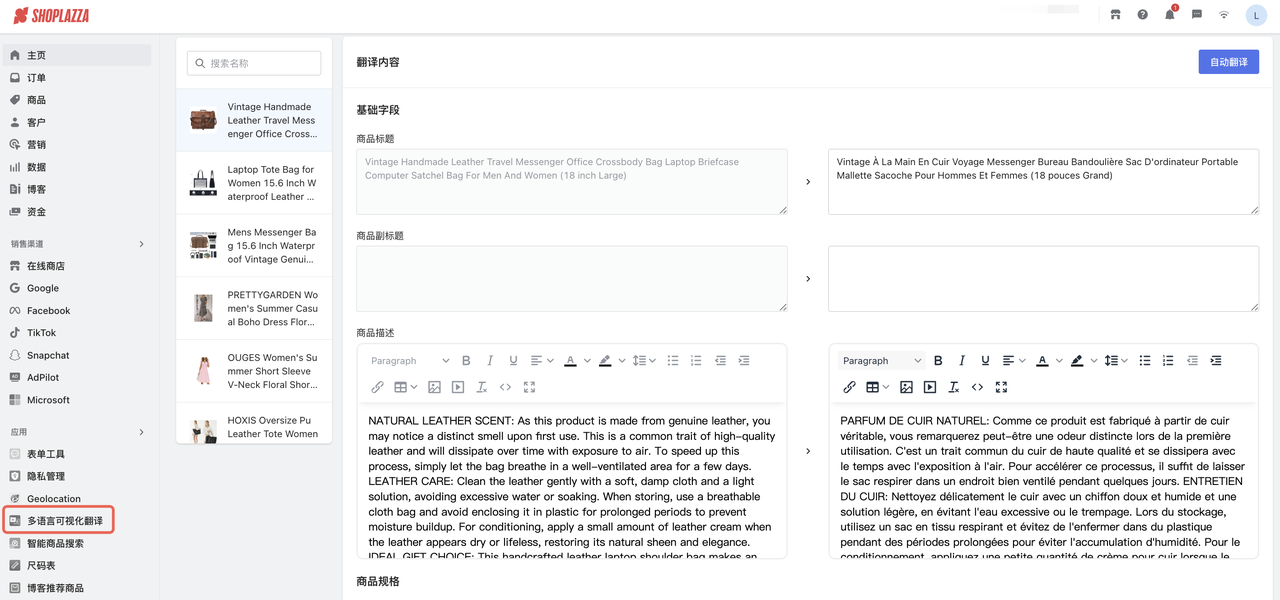Screen dimensions: 1280x600
Task: Insert image in French translation editor
Action: click(x=906, y=387)
